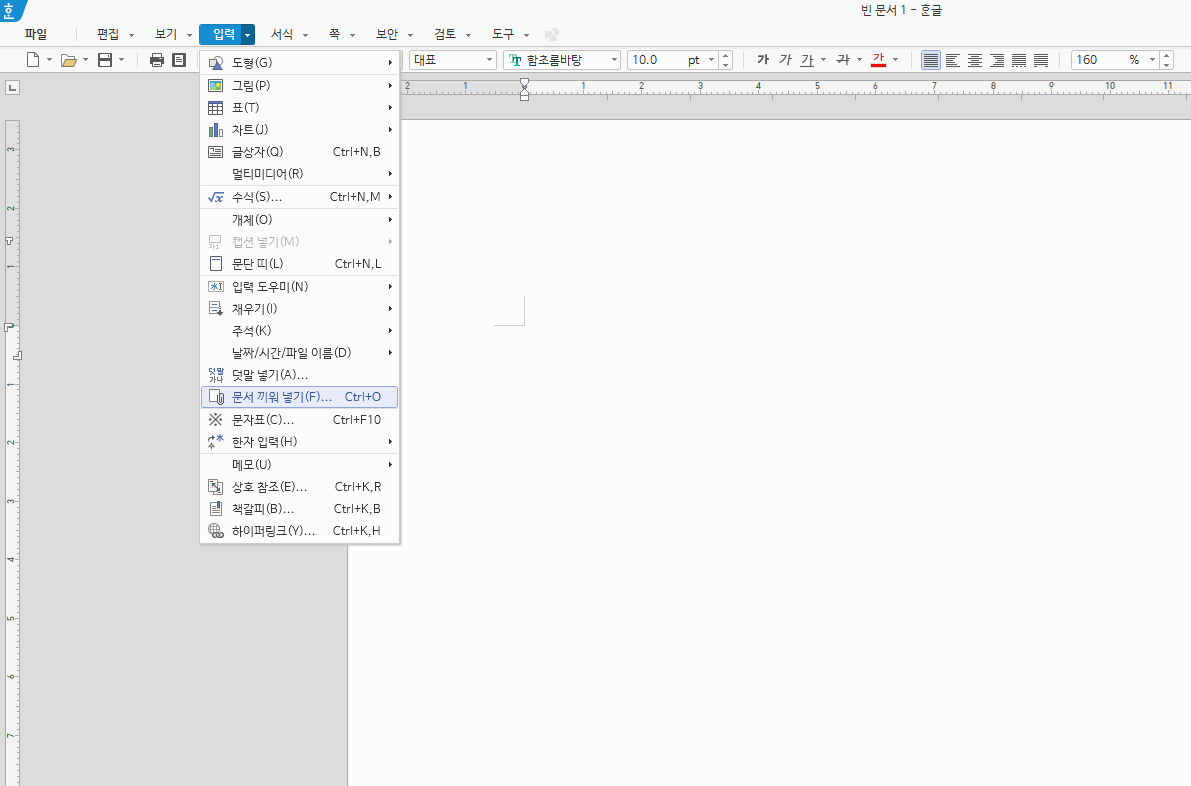Open the 도구 menu
The image size is (1191, 786).
click(503, 34)
